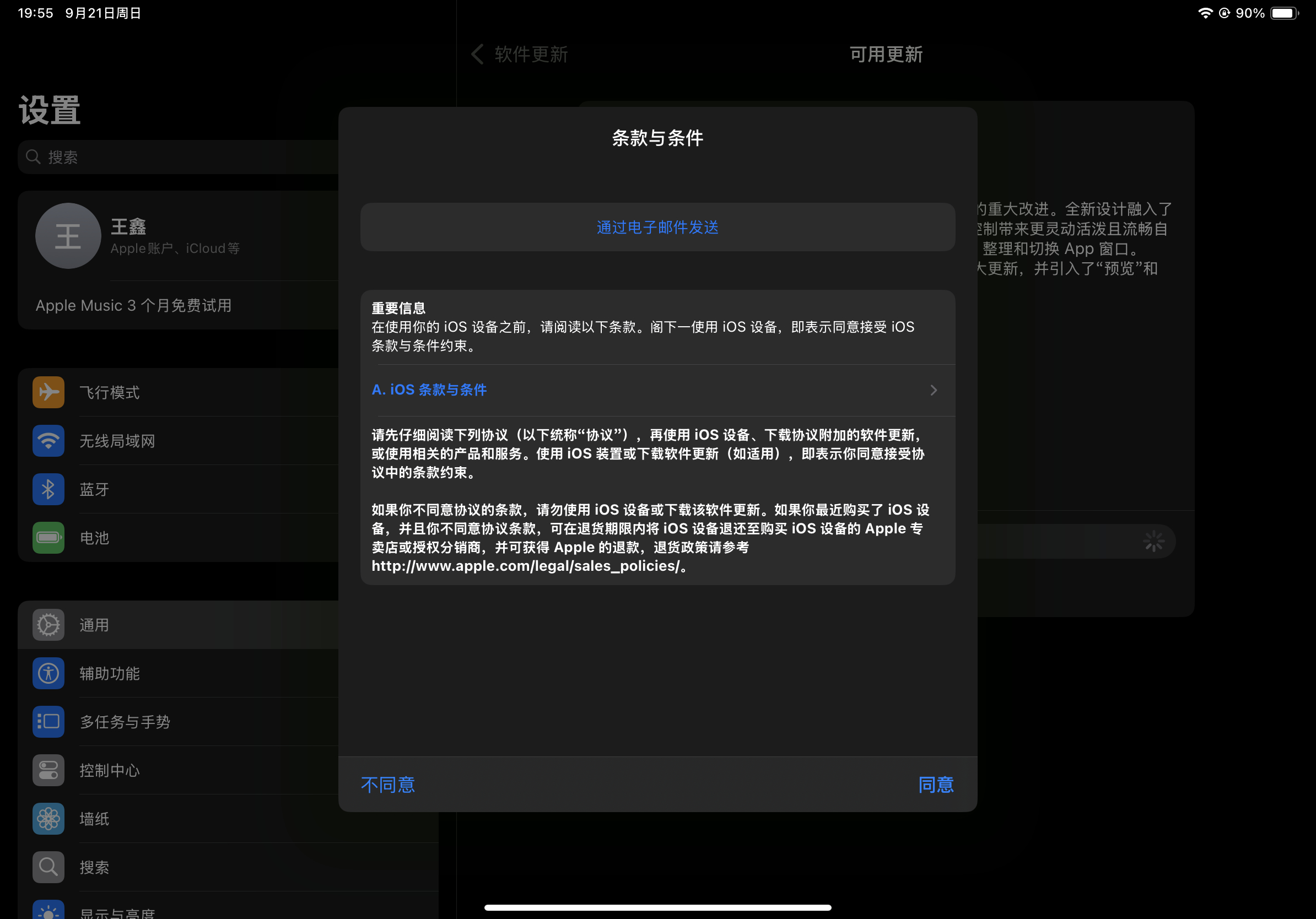Select 飞行模式 settings row
1316x919 pixels.
click(178, 392)
